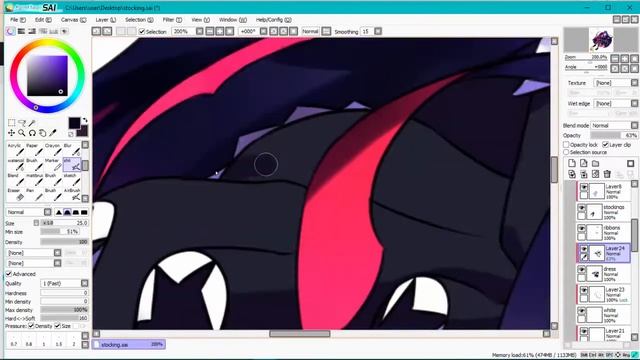
Task: Select the Hand pan tool
Action: 42,133
